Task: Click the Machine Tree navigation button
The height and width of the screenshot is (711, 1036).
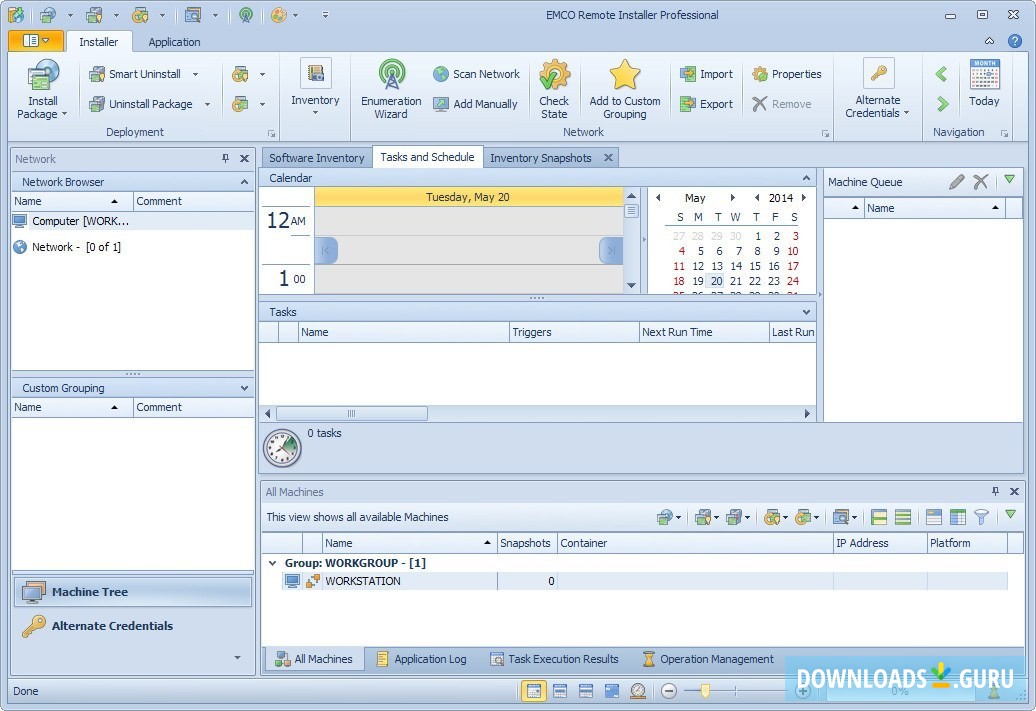Action: [133, 592]
